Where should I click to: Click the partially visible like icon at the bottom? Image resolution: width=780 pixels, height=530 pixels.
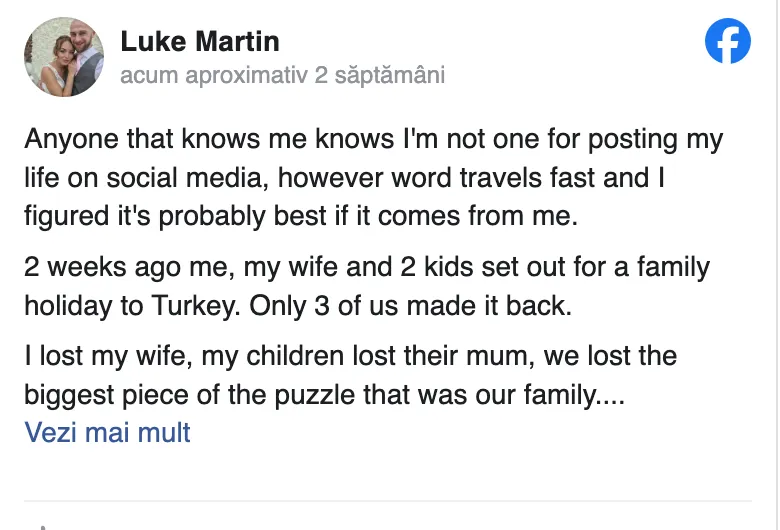coord(44,527)
